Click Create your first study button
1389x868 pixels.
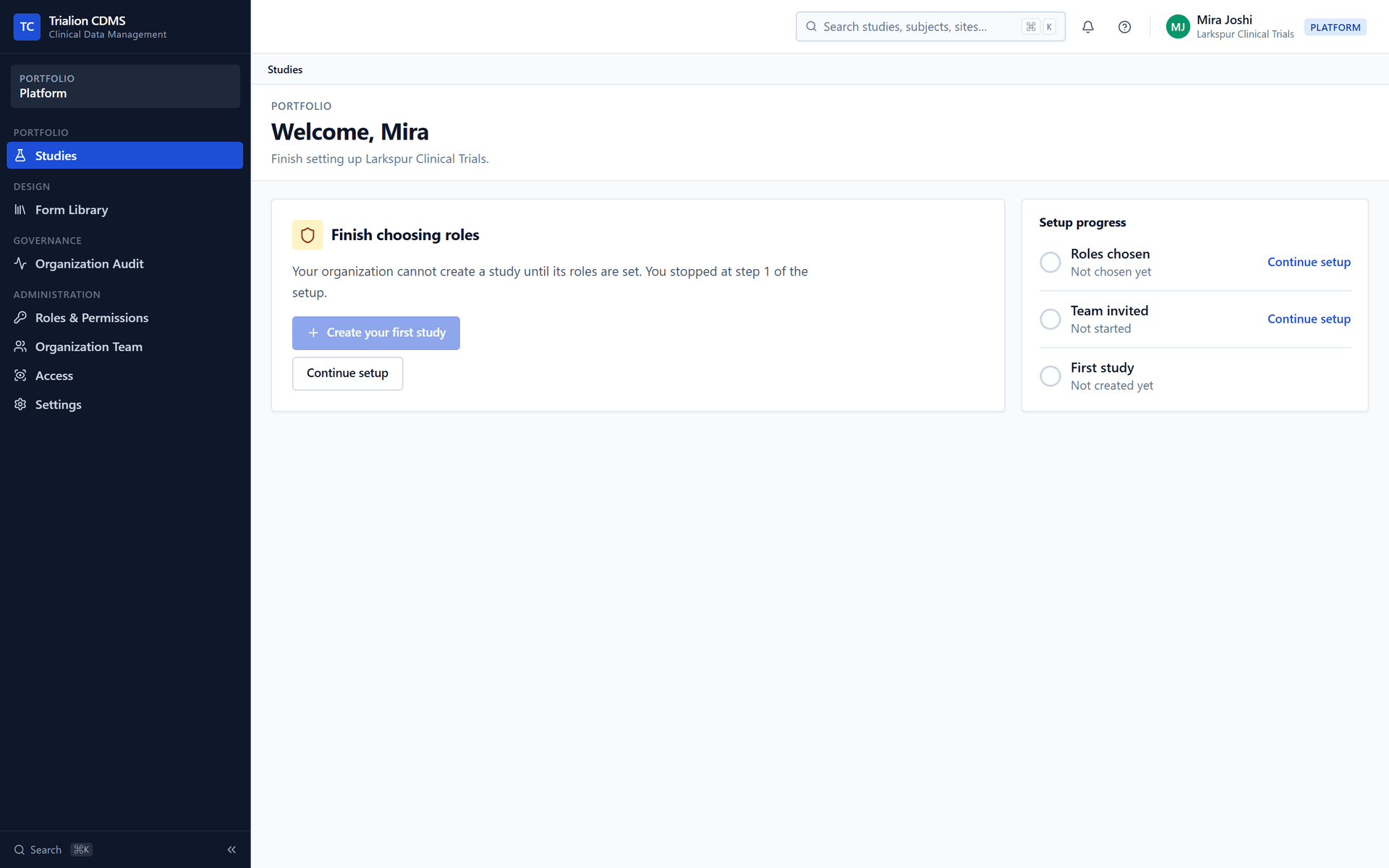376,333
